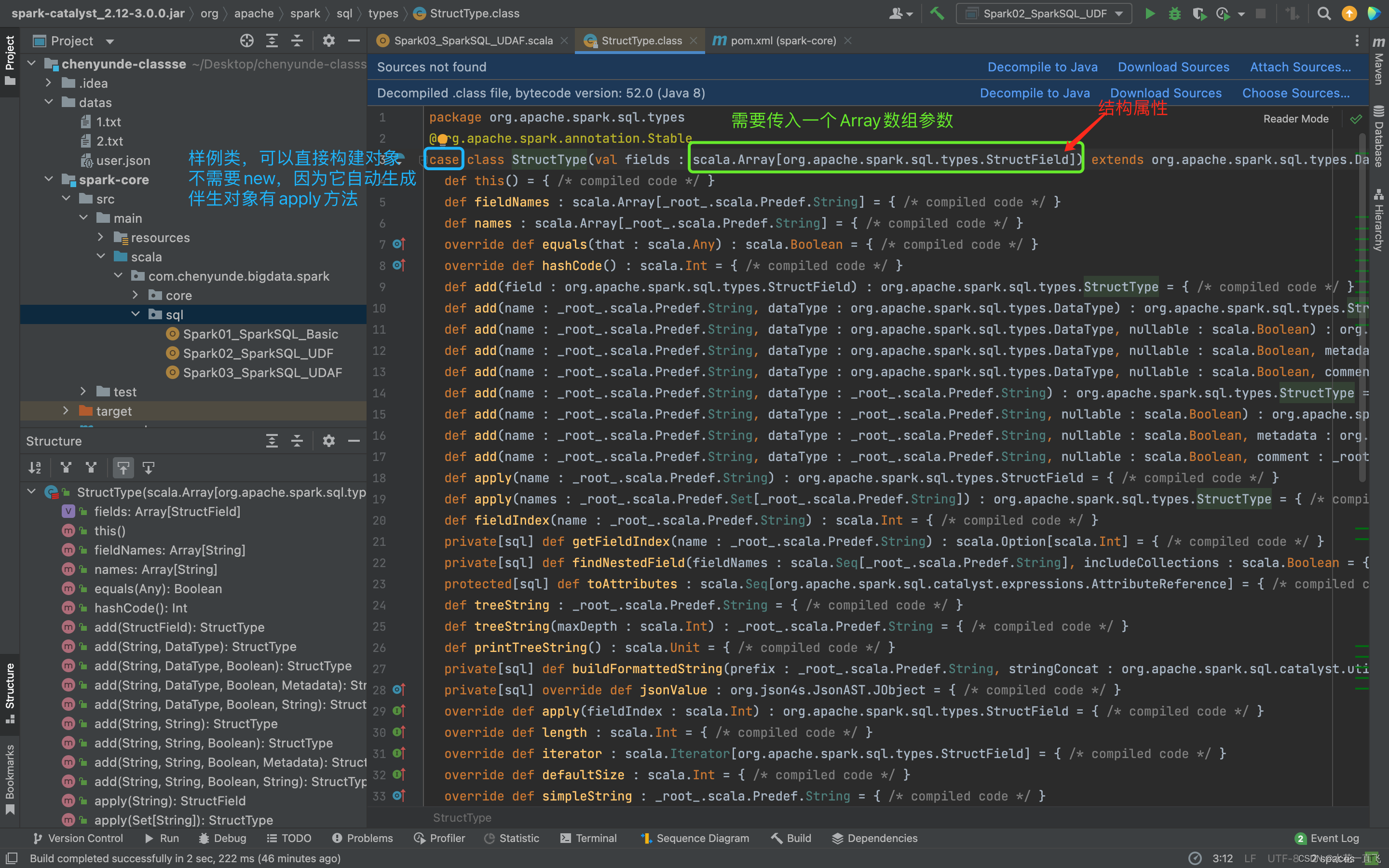Screen dimensions: 1389x868
Task: Click the orange update arrow icon
Action: click(1349, 14)
